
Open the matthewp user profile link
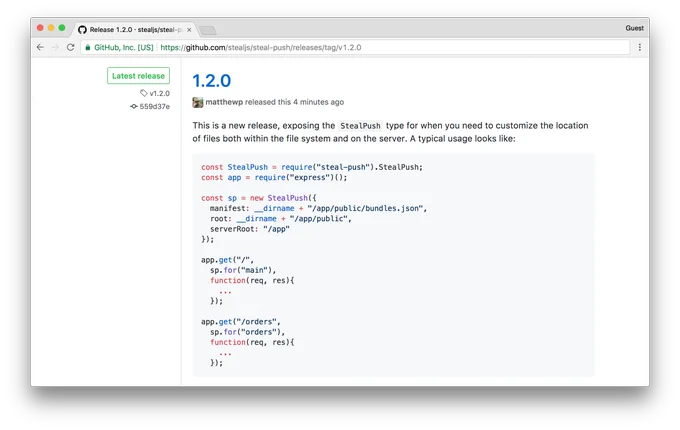(224, 102)
